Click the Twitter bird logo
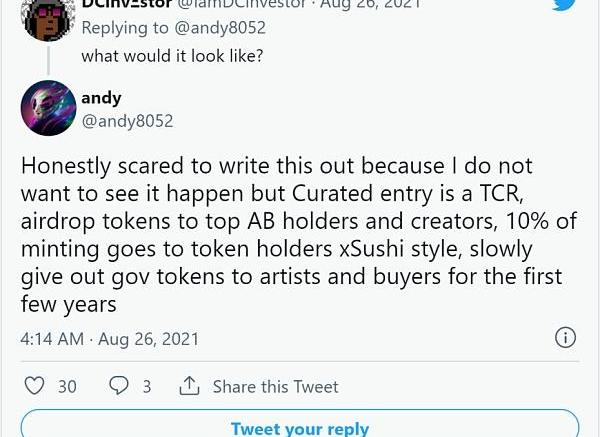 click(564, 6)
